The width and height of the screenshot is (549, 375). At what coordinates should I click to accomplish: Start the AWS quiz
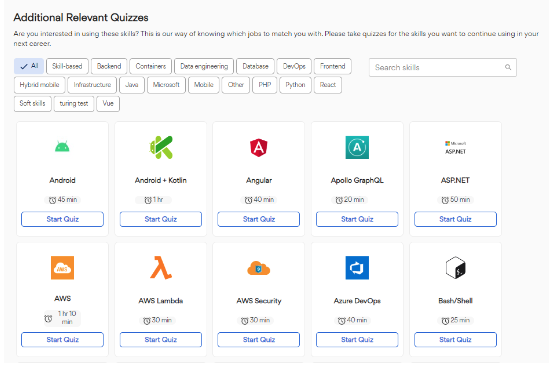62,340
